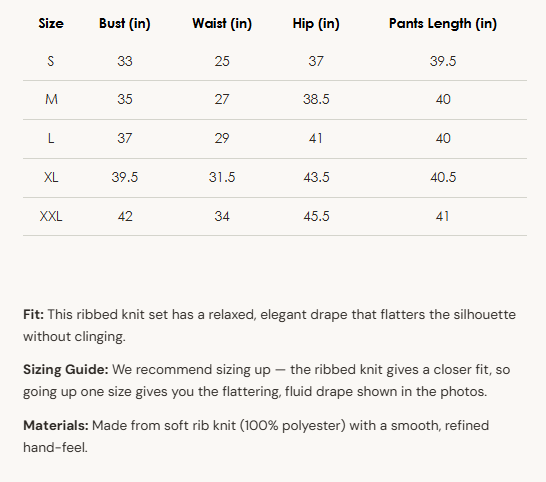
Task: Click the bold Fit: label
Action: (x=33, y=314)
